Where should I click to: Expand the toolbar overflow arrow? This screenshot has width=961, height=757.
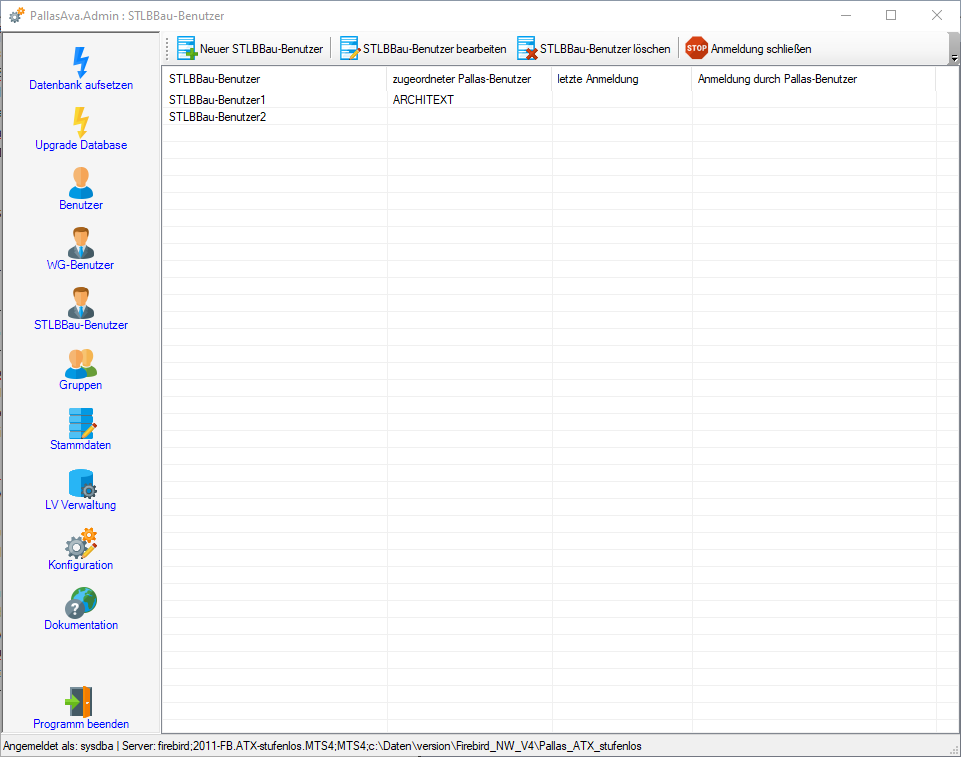(x=954, y=57)
